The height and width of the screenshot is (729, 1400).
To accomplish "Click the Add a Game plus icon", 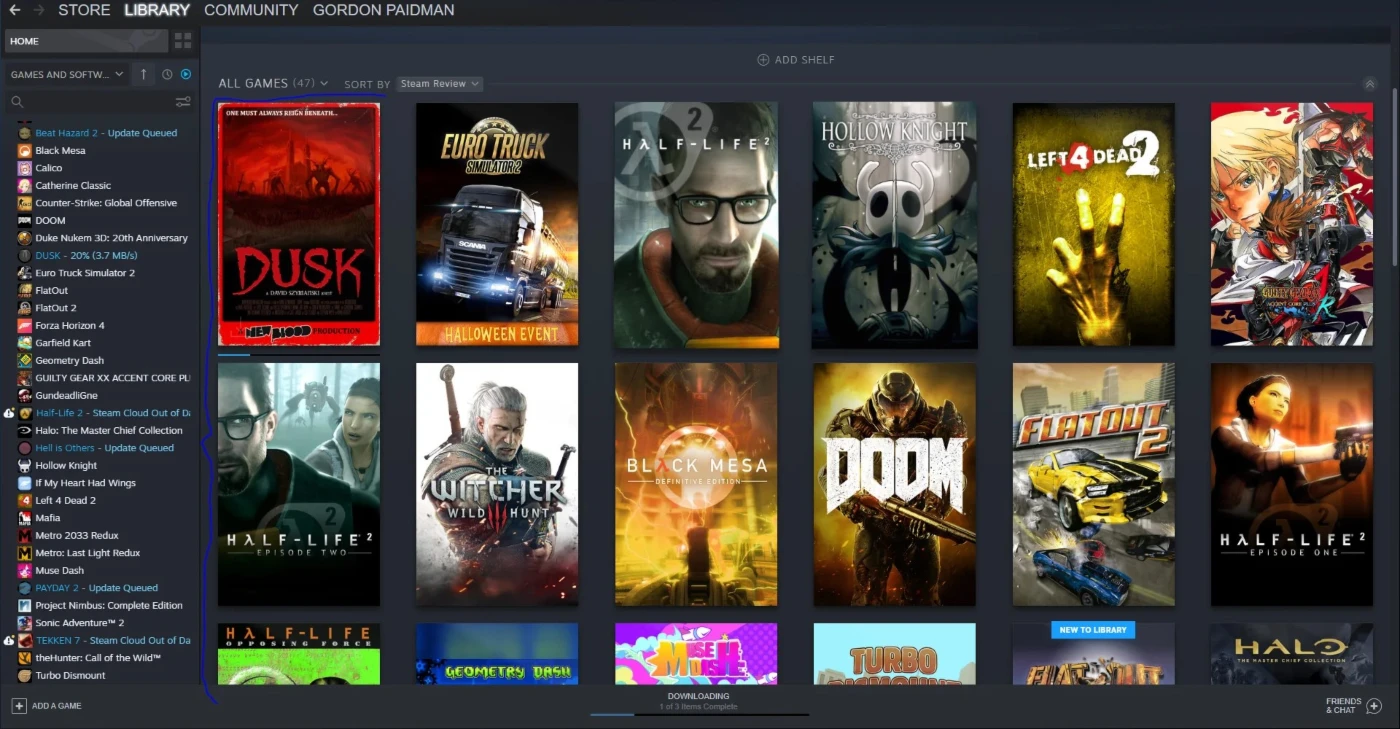I will (18, 706).
